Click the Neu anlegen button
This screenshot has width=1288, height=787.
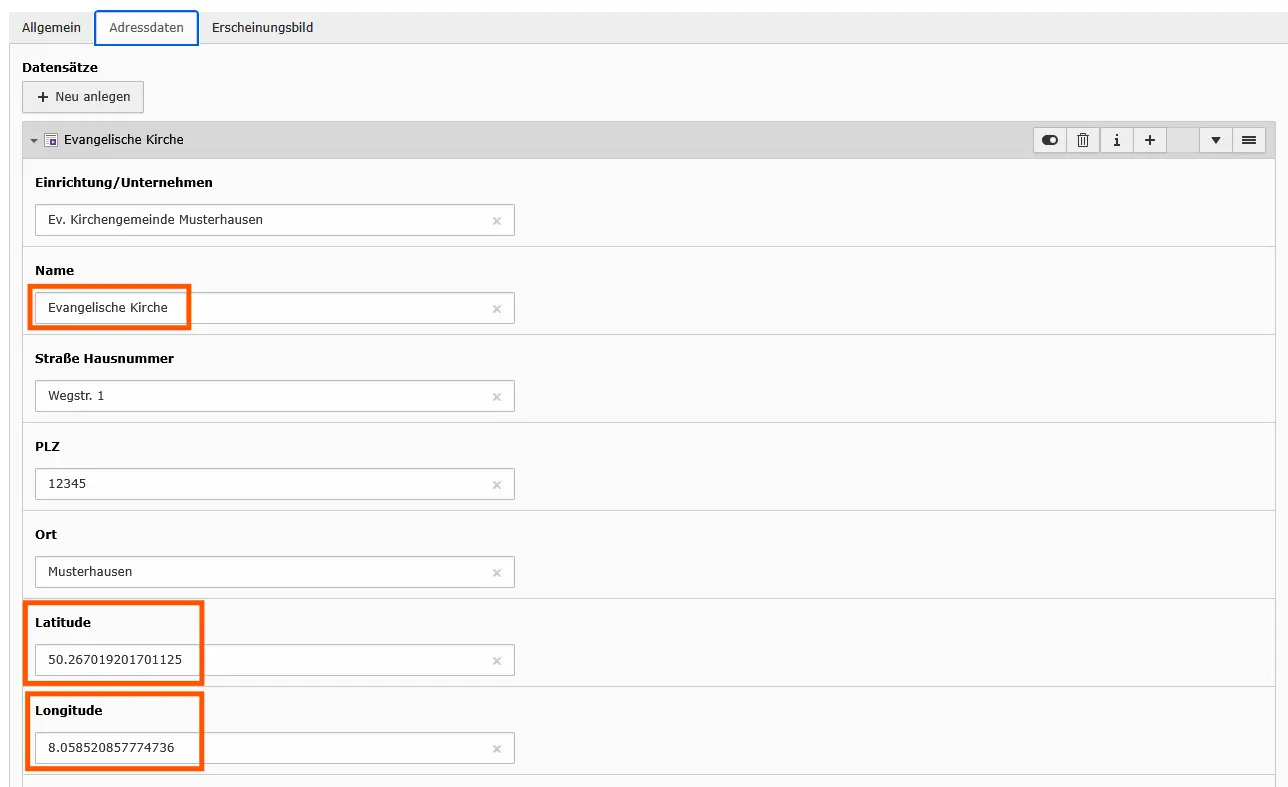(83, 97)
